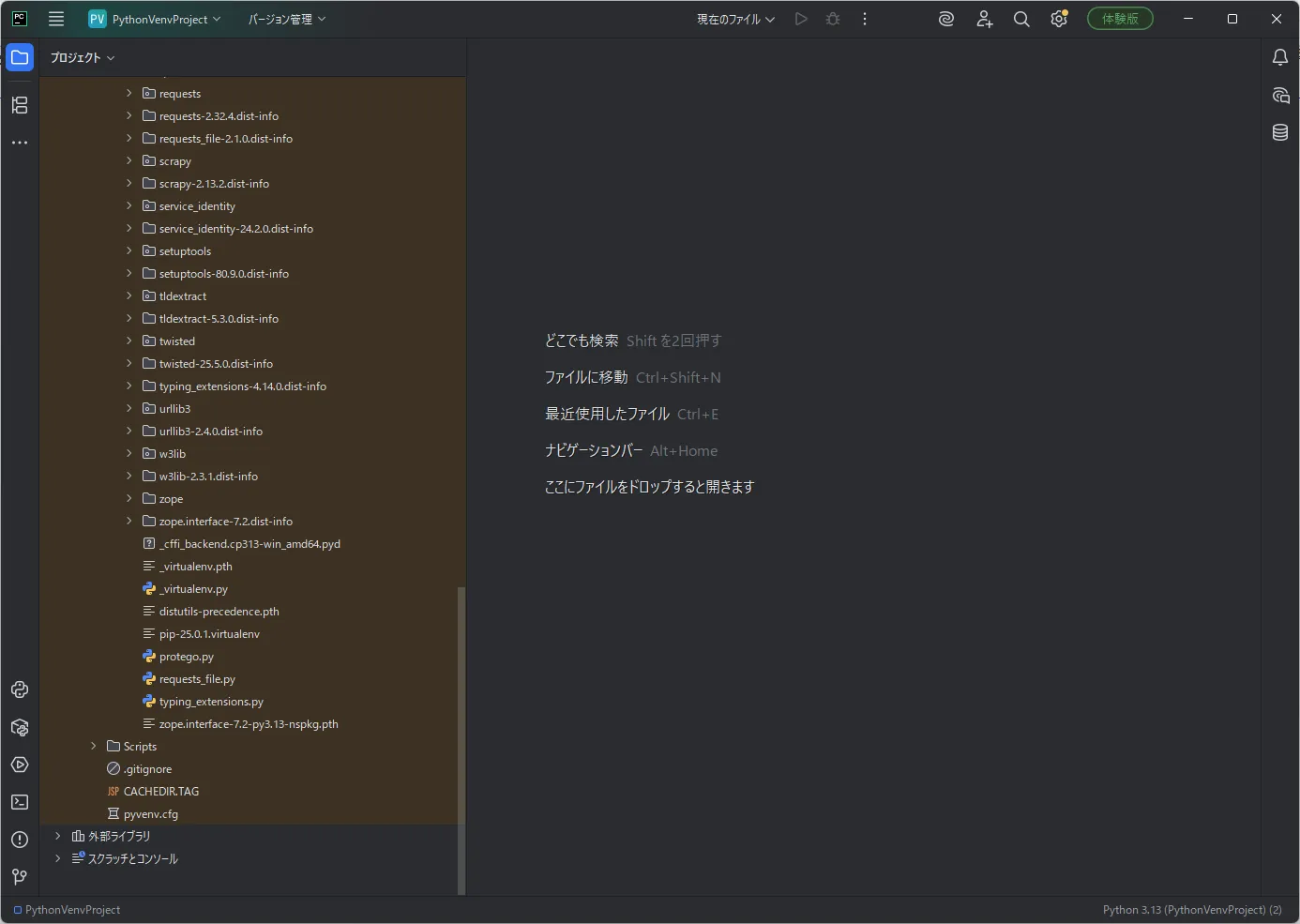
Task: Open the hamburger main menu
Action: [56, 19]
